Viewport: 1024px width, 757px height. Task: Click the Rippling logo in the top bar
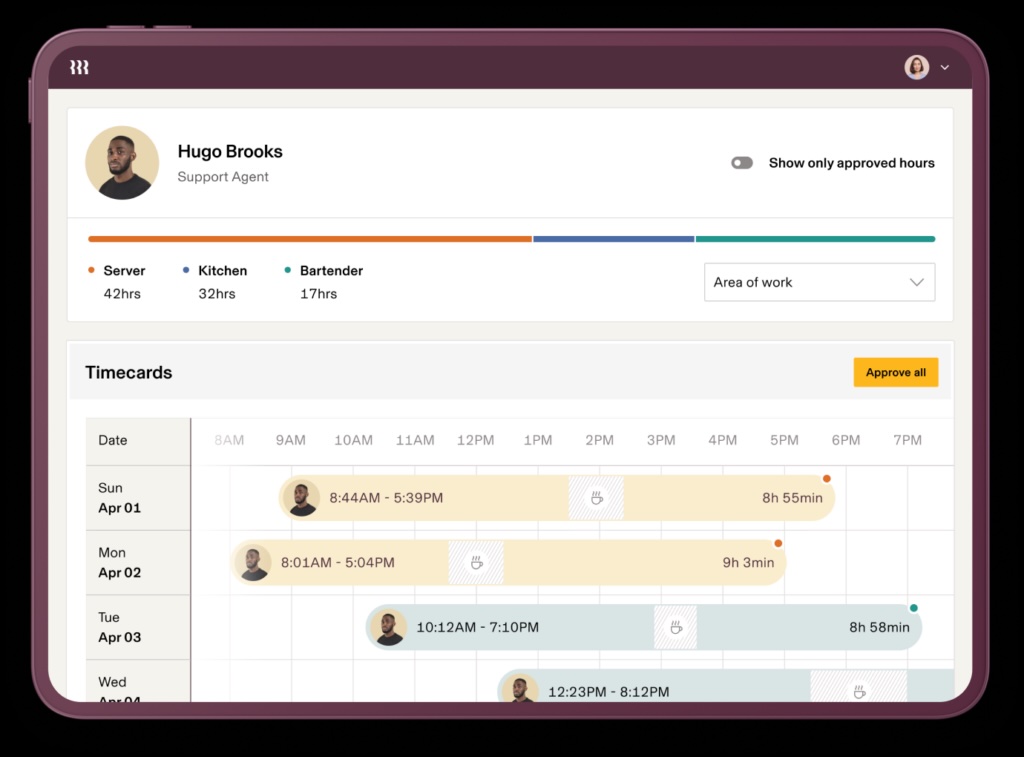click(x=79, y=66)
